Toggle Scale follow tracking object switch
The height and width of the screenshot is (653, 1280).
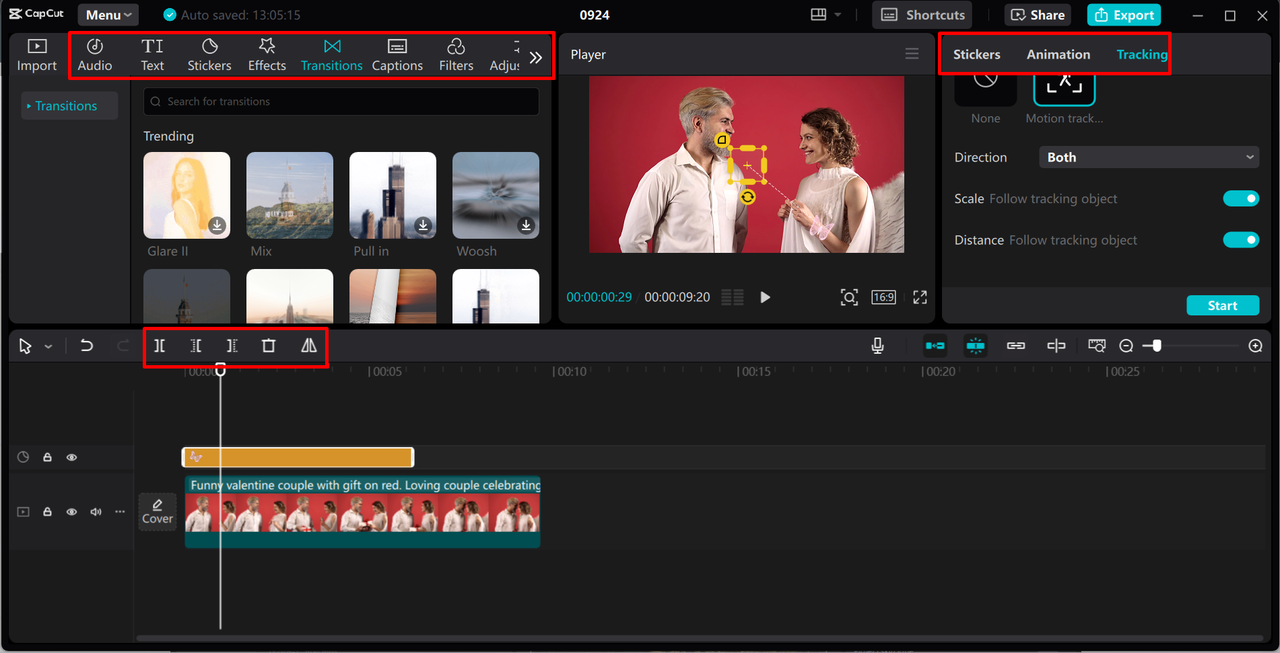1241,198
